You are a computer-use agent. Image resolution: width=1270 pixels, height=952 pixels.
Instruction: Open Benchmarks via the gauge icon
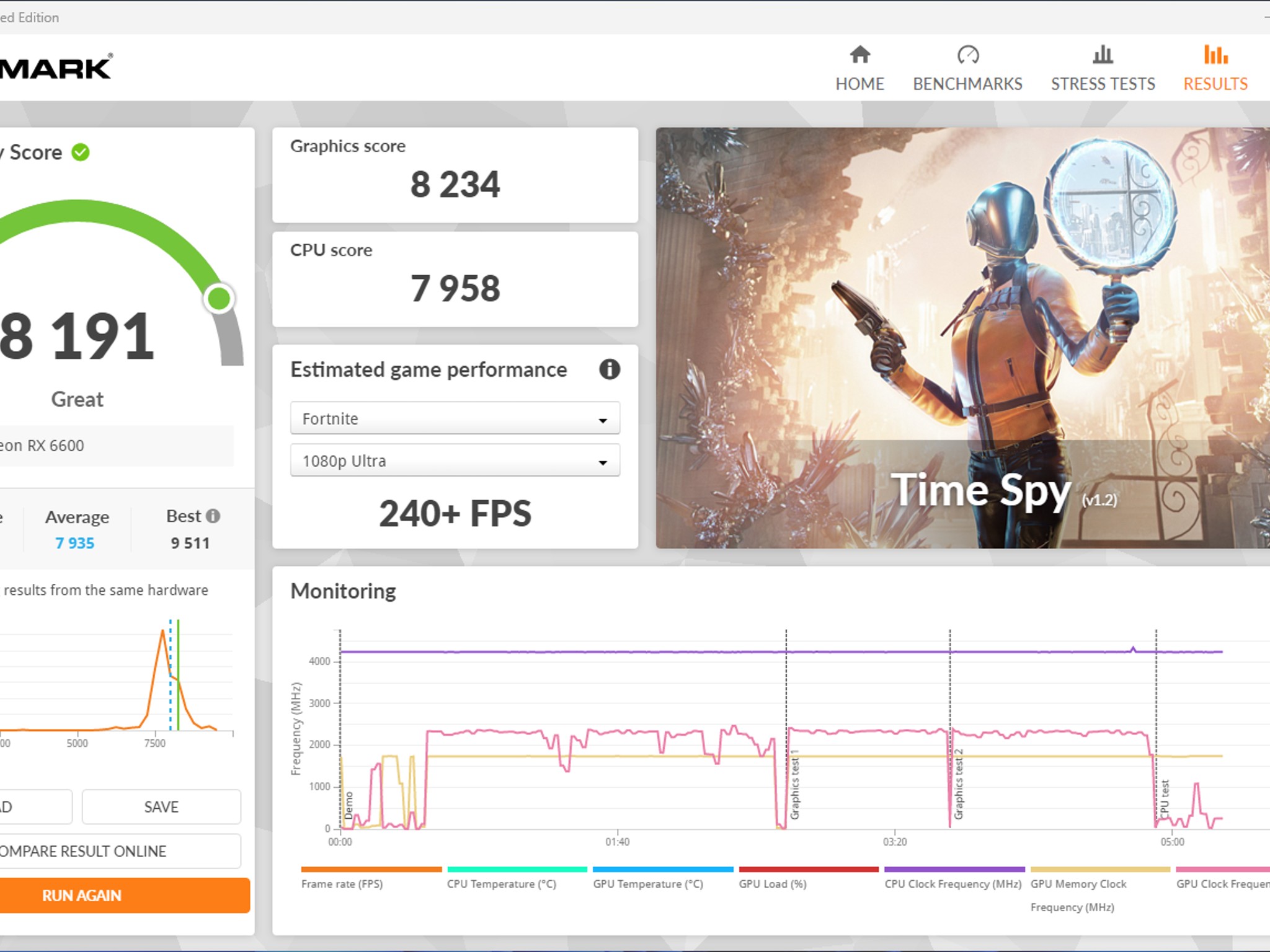point(967,55)
